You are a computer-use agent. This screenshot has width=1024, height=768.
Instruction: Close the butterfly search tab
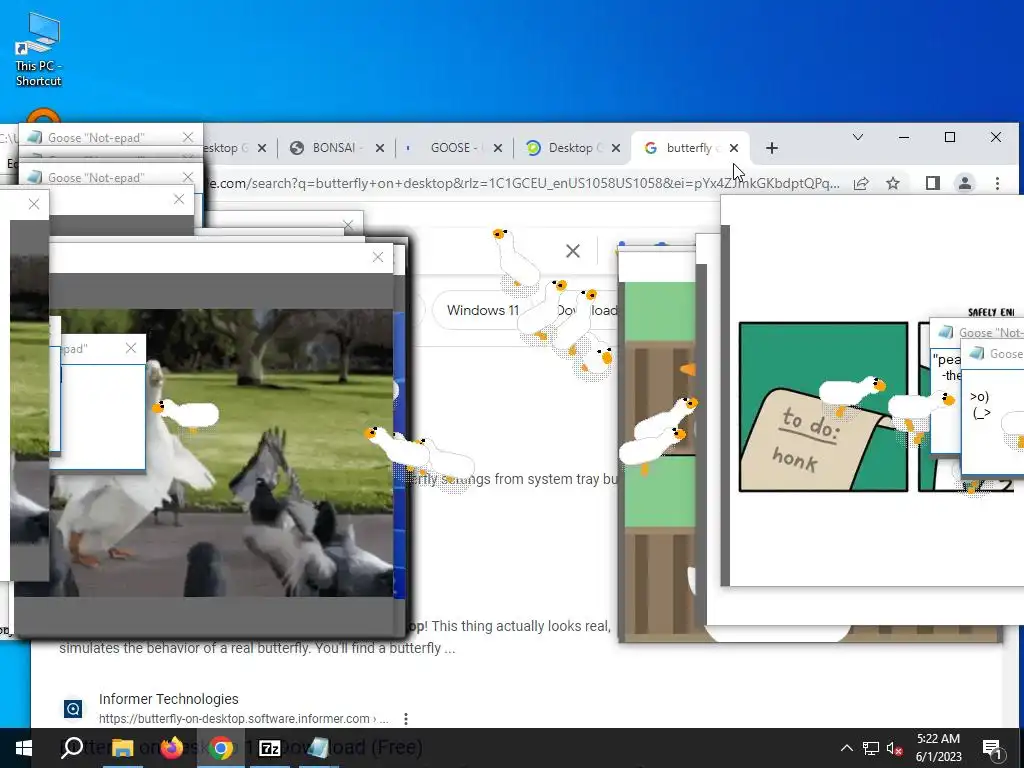[x=734, y=148]
